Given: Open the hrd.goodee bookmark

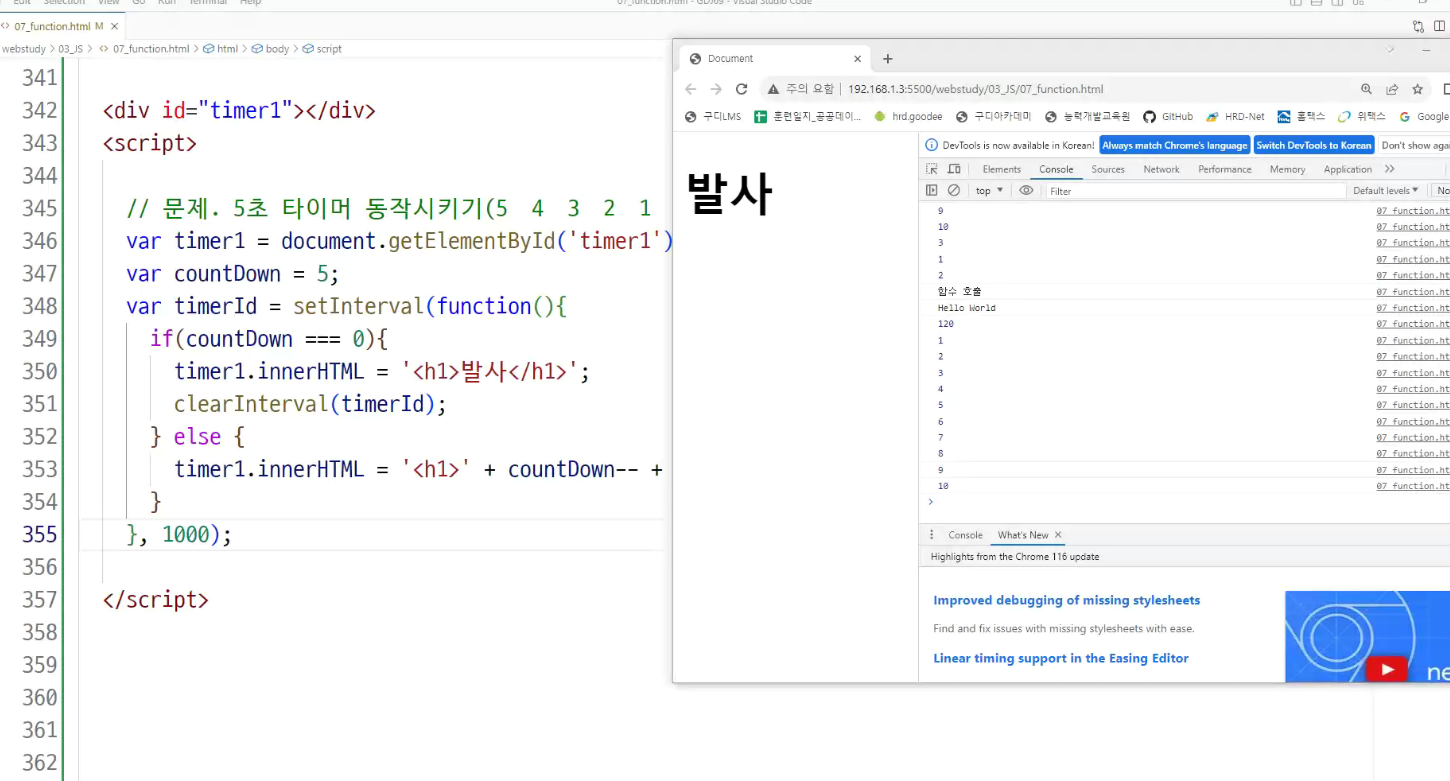Looking at the screenshot, I should [x=908, y=117].
